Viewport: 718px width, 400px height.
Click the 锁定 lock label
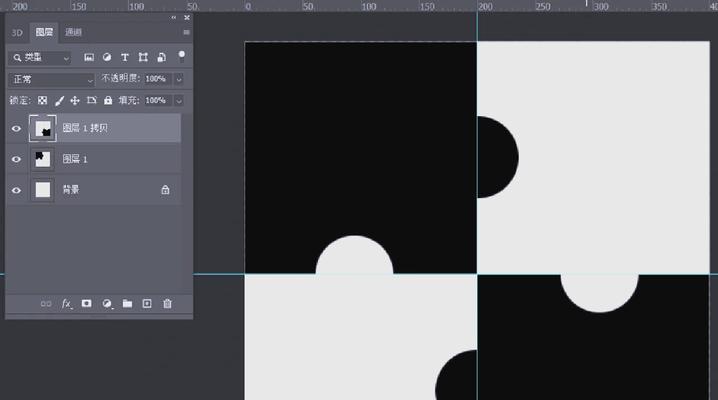point(20,100)
